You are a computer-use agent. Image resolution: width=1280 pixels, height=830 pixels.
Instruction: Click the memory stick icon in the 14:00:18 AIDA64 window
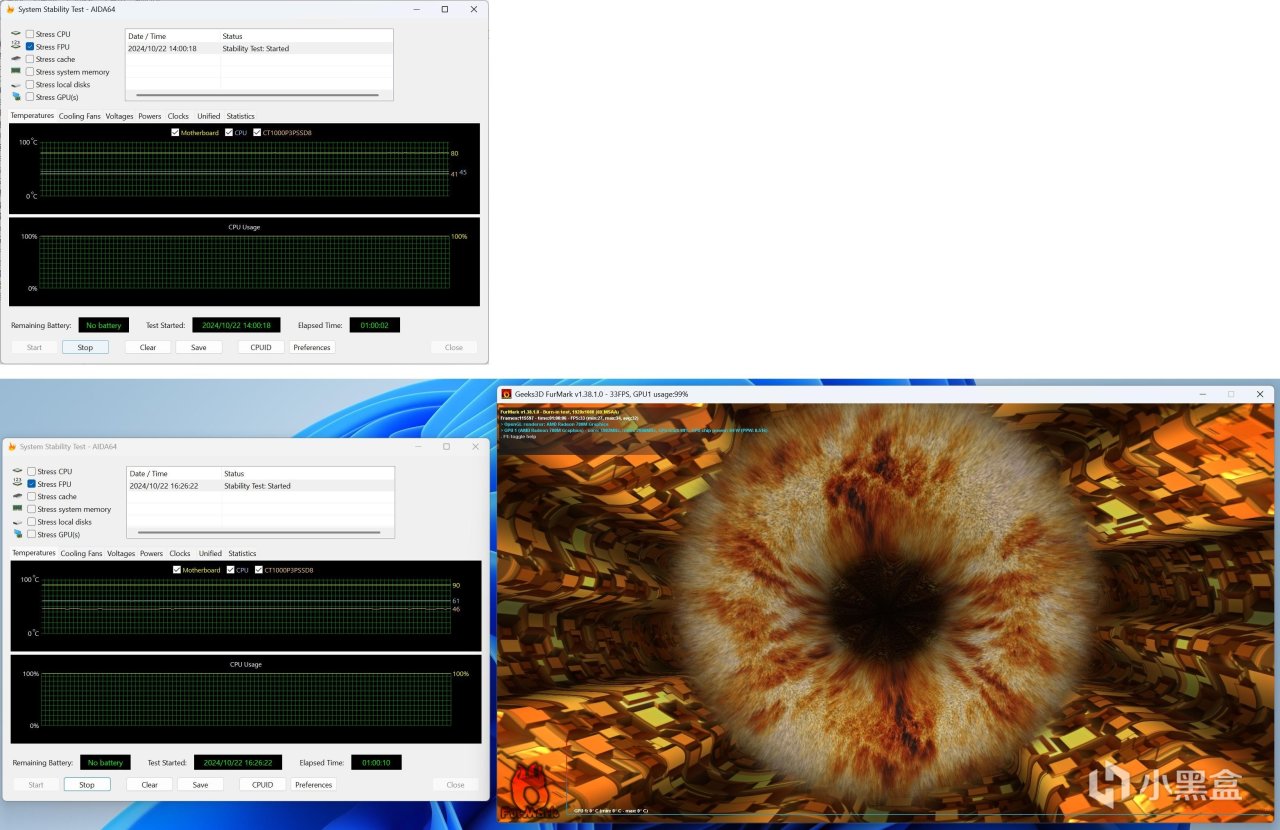pyautogui.click(x=16, y=72)
